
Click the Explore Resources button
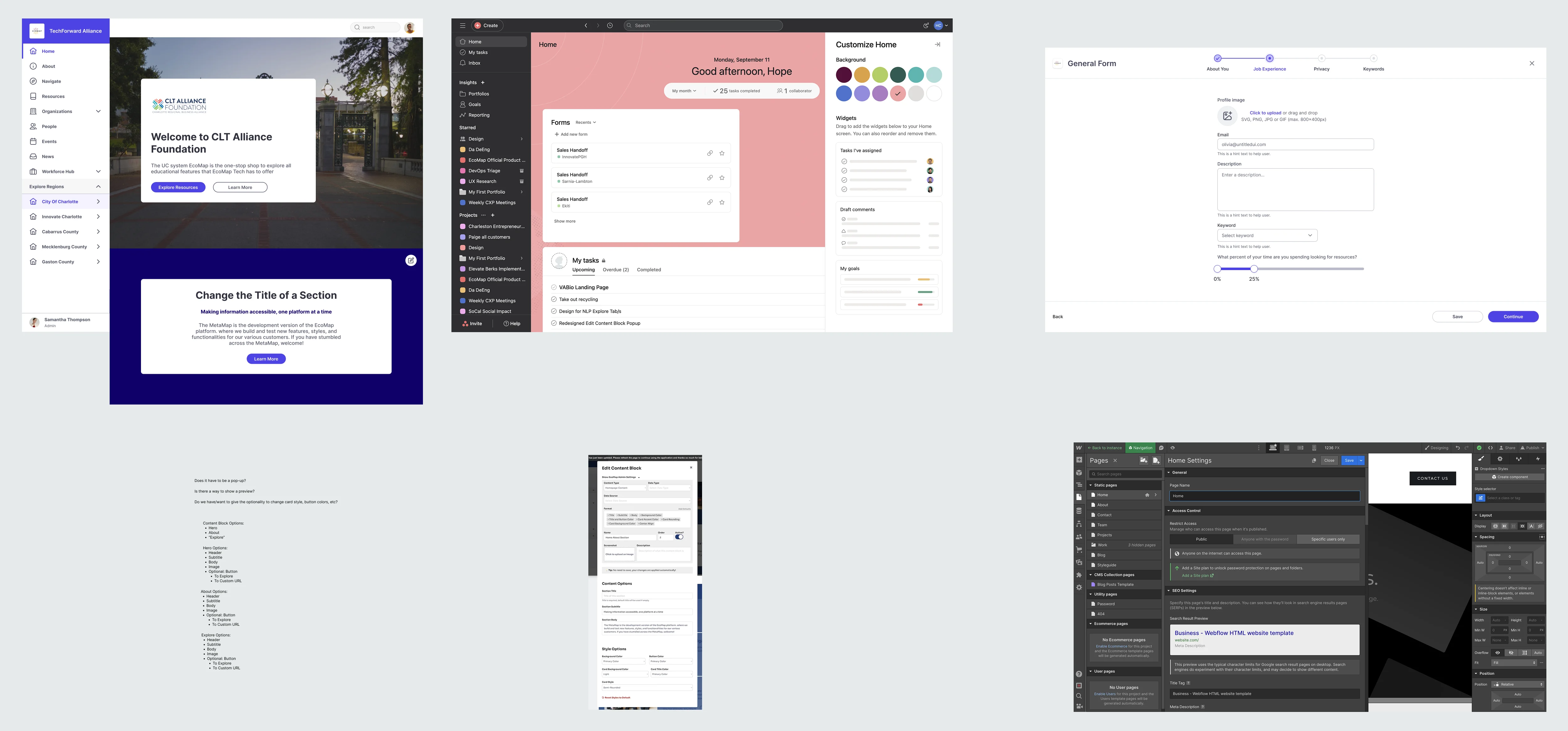178,187
